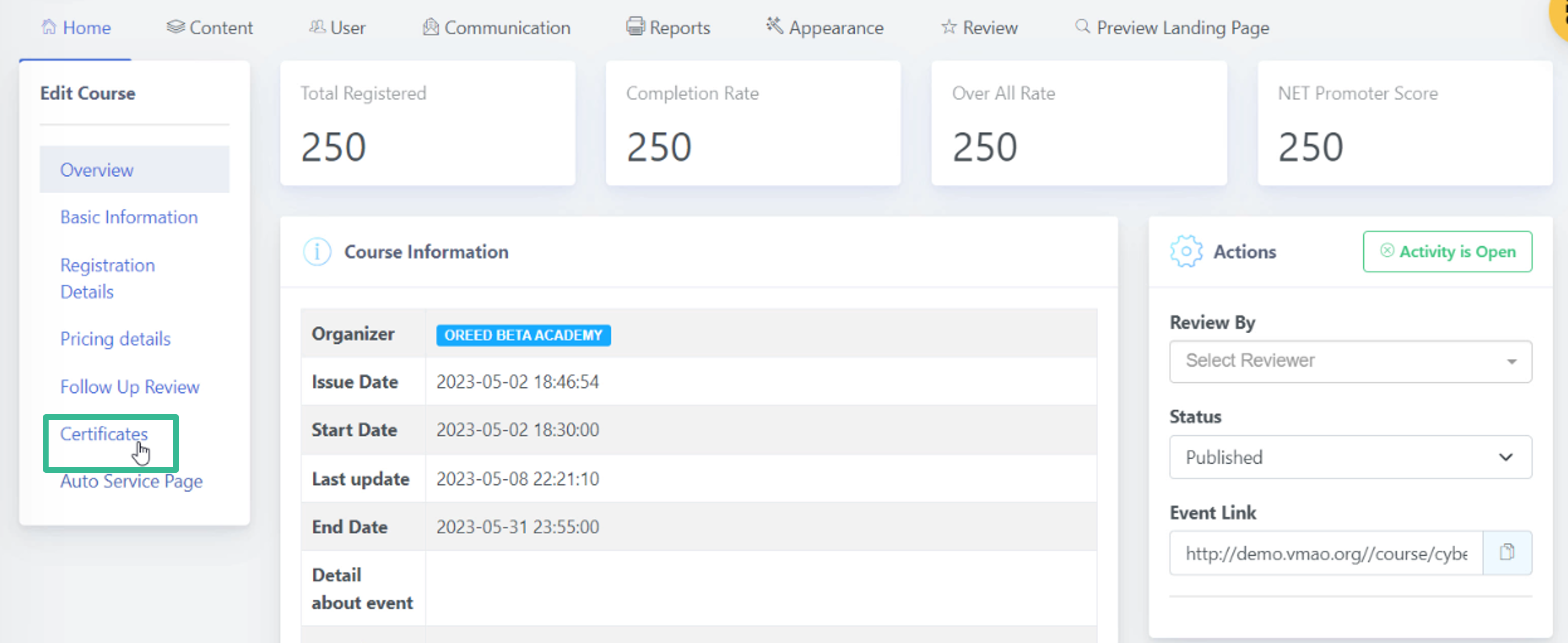Click the Content layers icon
This screenshot has width=1568, height=643.
click(175, 27)
